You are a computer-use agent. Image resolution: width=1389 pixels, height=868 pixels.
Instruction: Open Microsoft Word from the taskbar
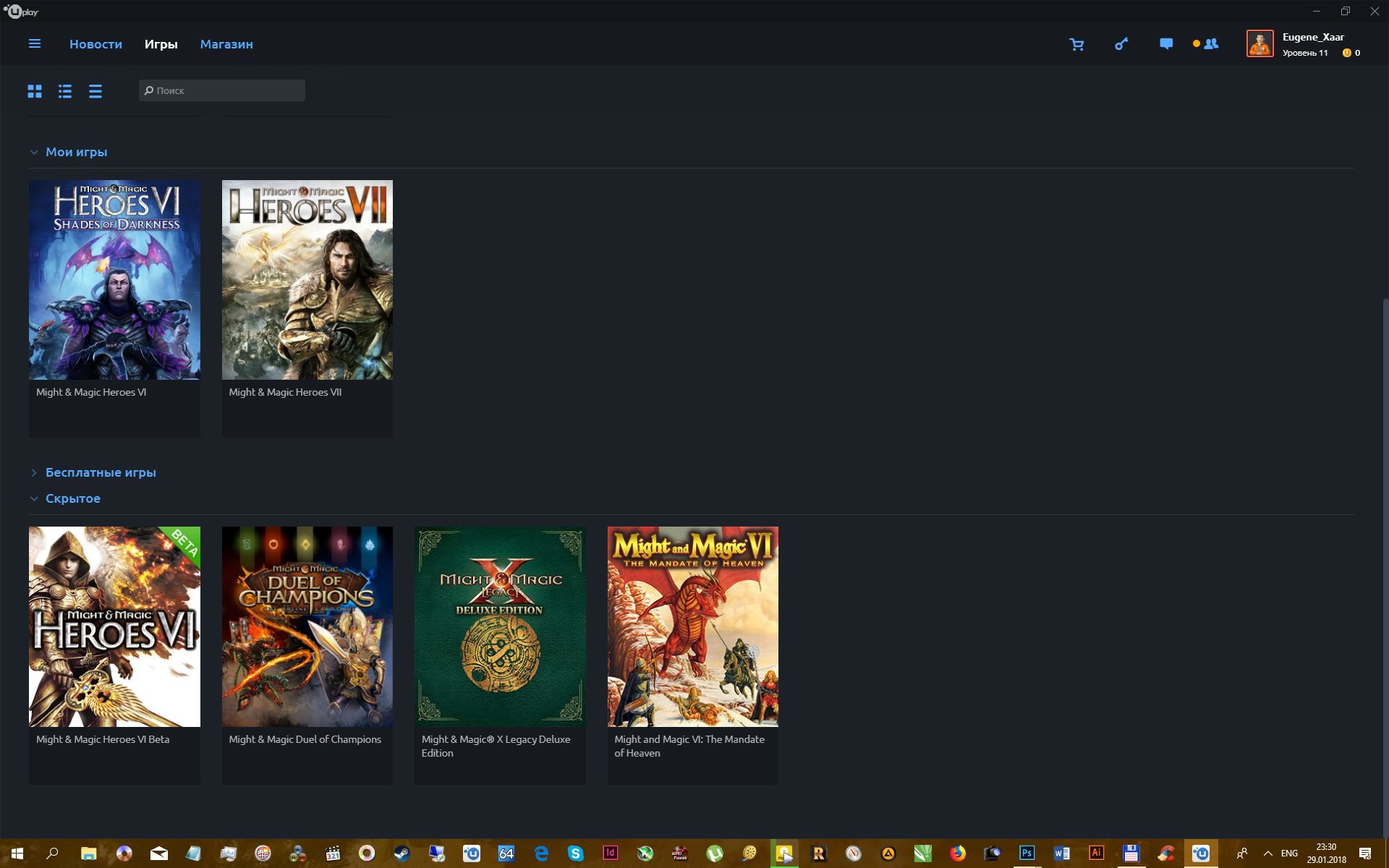coord(1062,854)
